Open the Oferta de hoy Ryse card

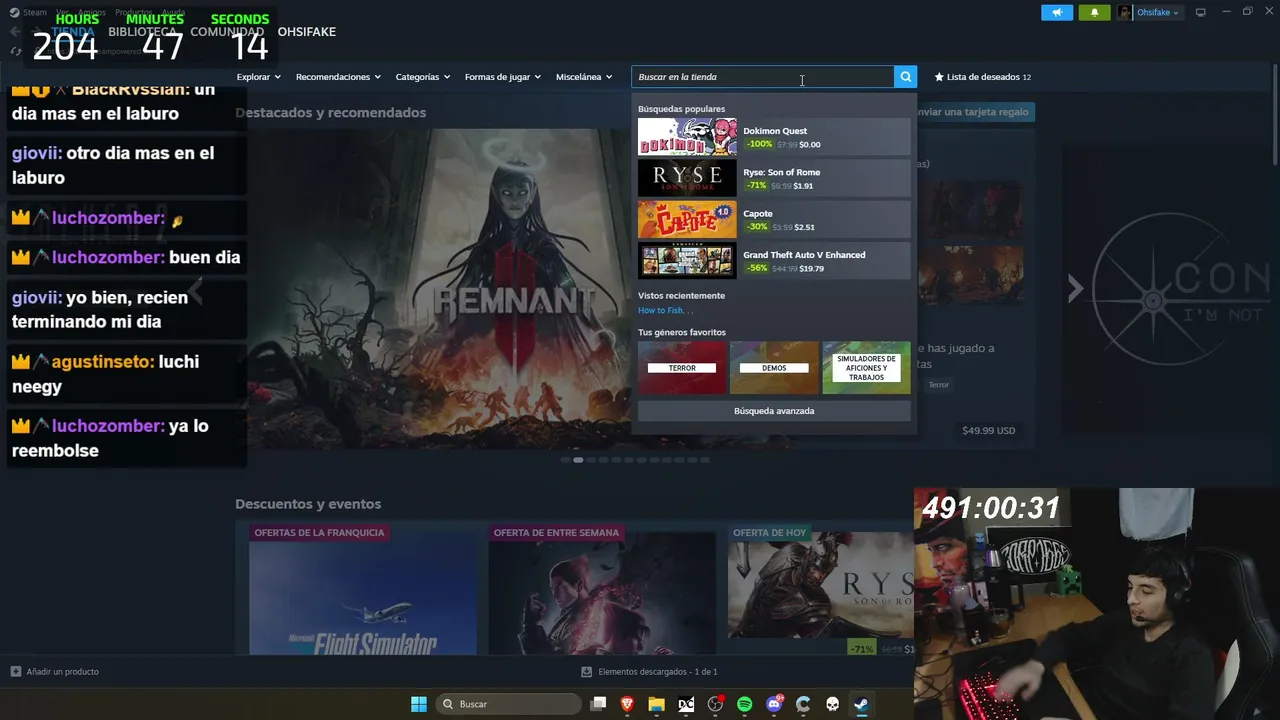(820, 589)
